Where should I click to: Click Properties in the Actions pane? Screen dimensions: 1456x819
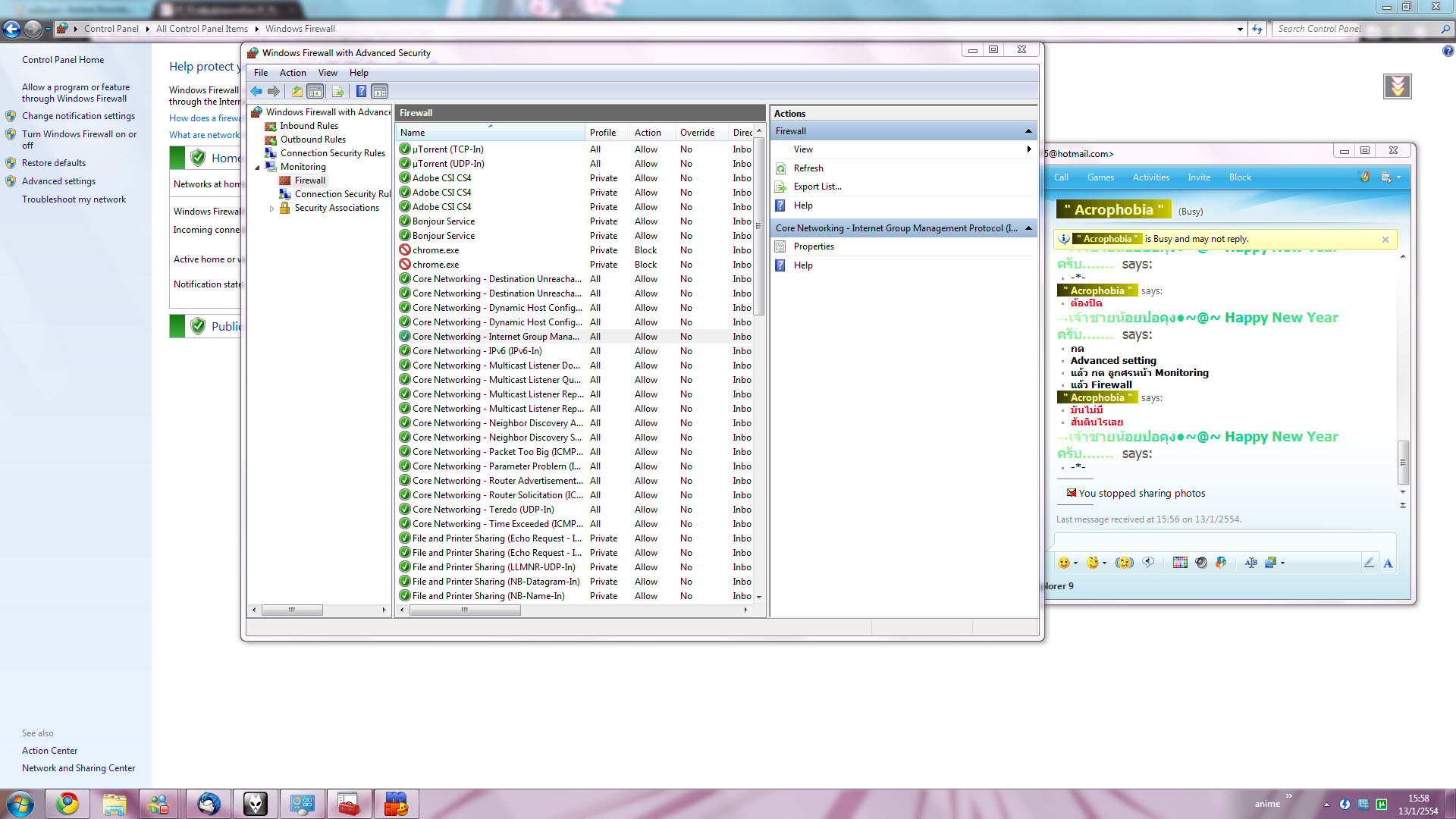[813, 246]
